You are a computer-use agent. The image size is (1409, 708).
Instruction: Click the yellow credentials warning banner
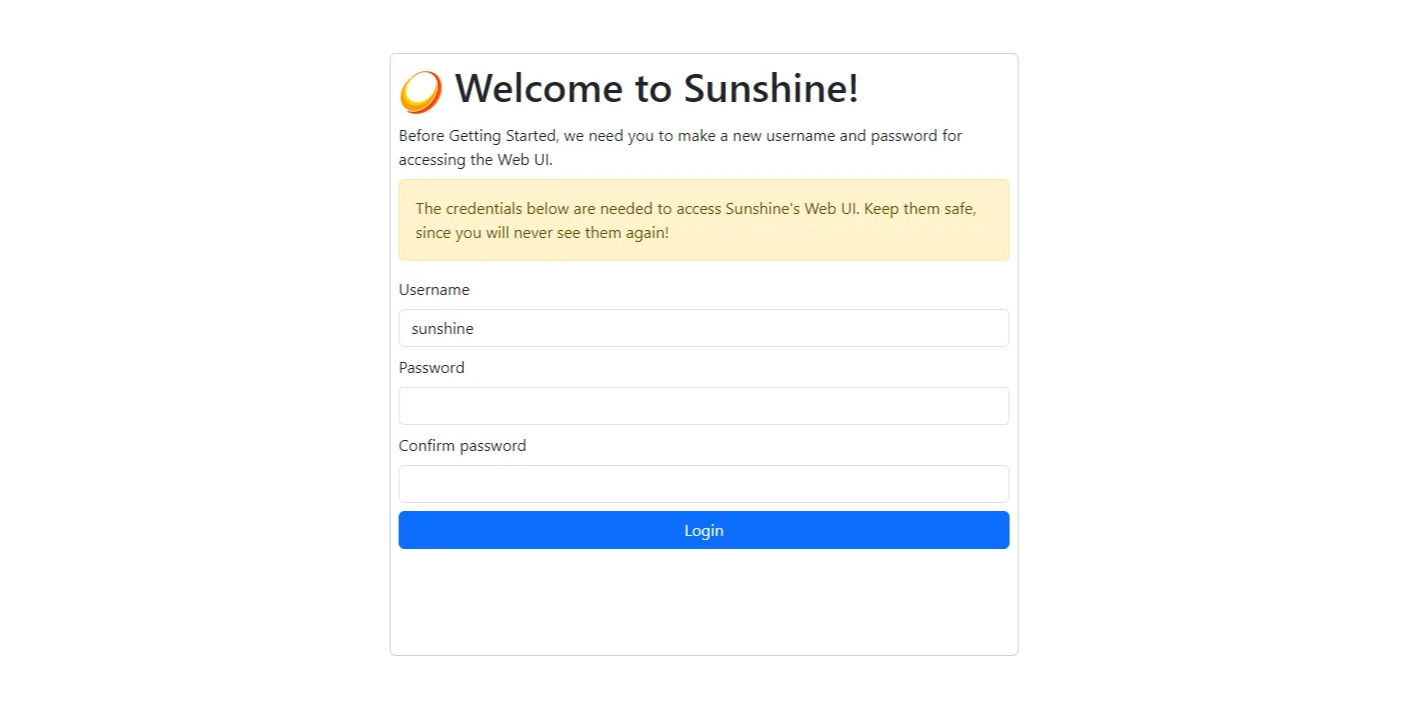[703, 220]
